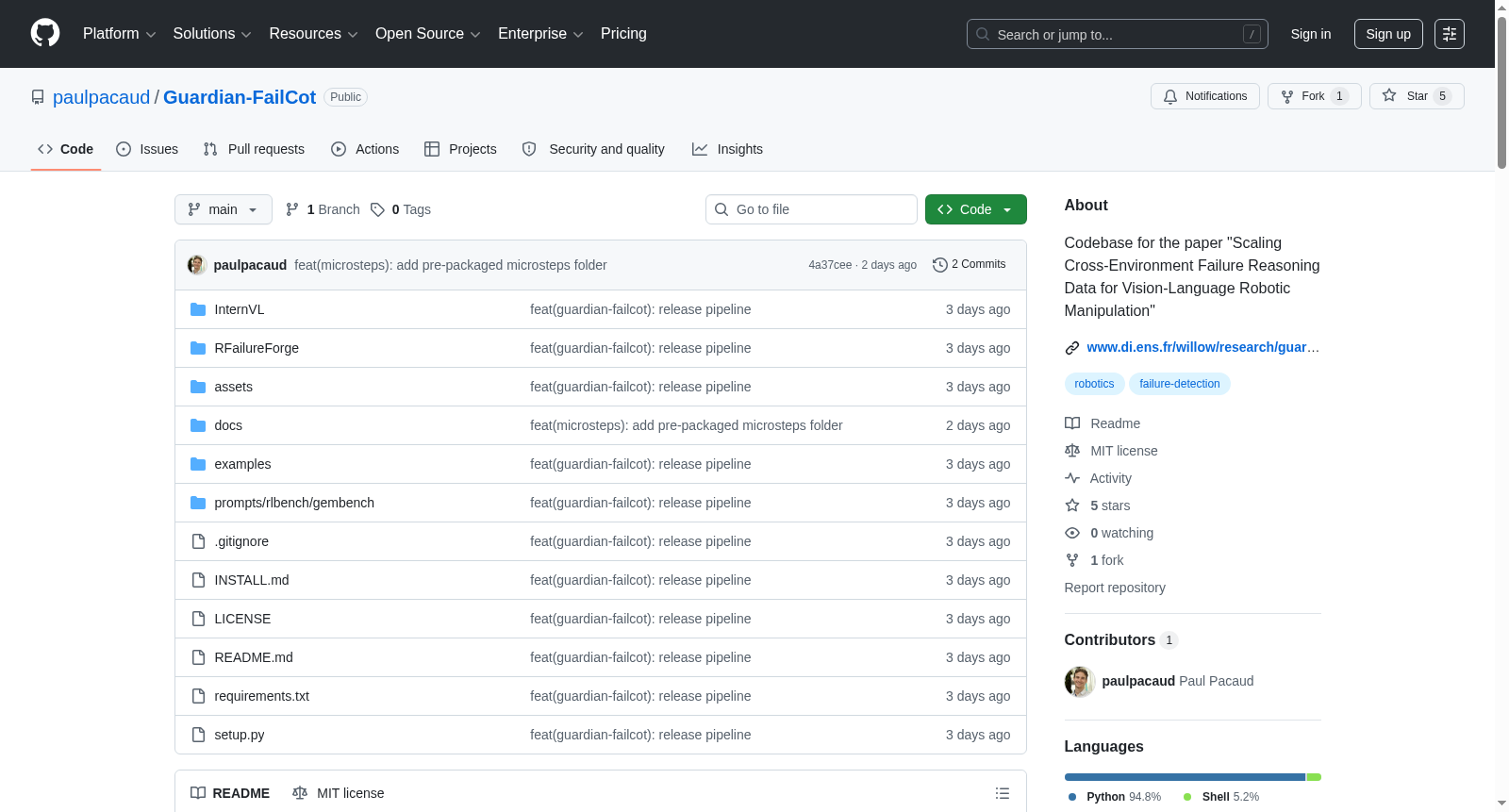Open the appearance settings icon button

(x=1450, y=34)
